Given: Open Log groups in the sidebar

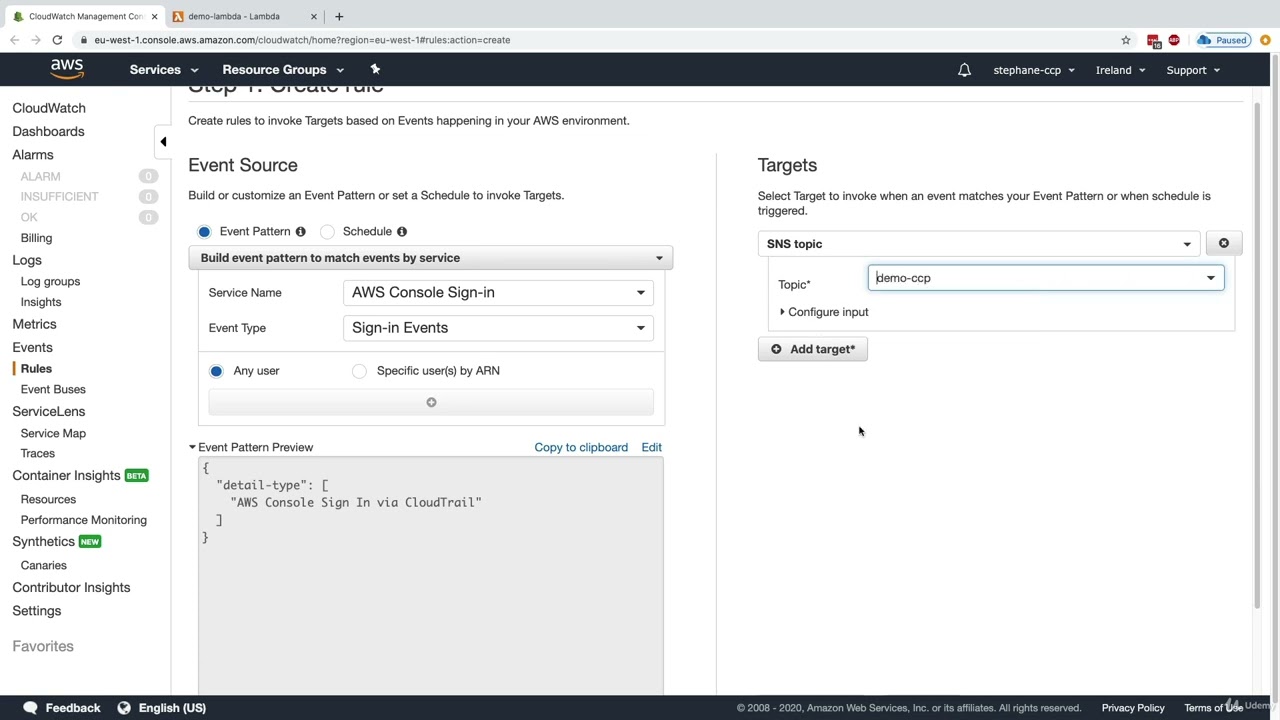Looking at the screenshot, I should click(x=50, y=282).
